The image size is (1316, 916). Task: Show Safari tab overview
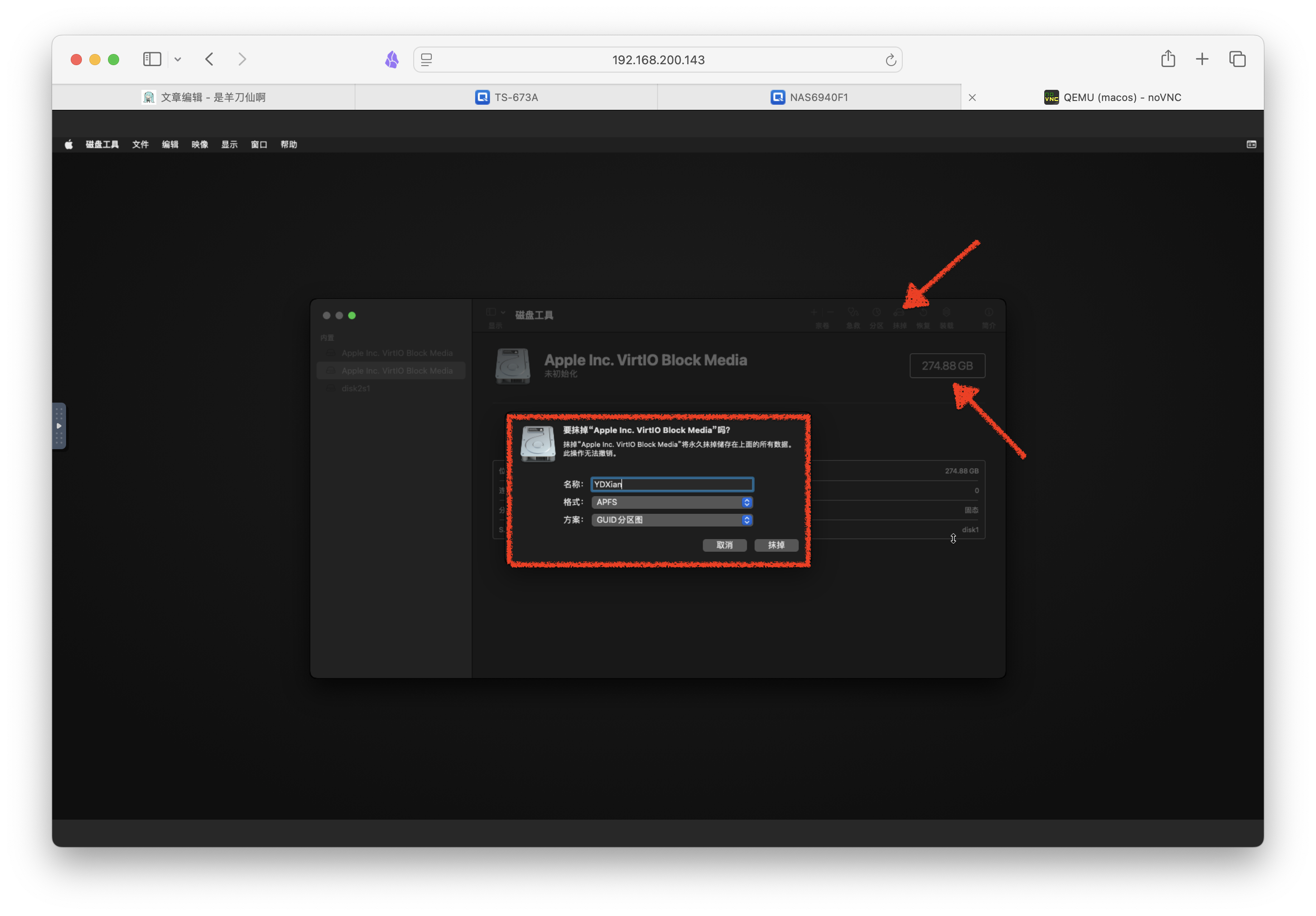point(1237,59)
